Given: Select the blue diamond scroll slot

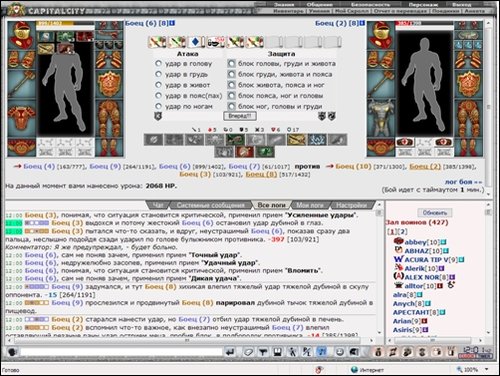Looking at the screenshot, I should (195, 42).
